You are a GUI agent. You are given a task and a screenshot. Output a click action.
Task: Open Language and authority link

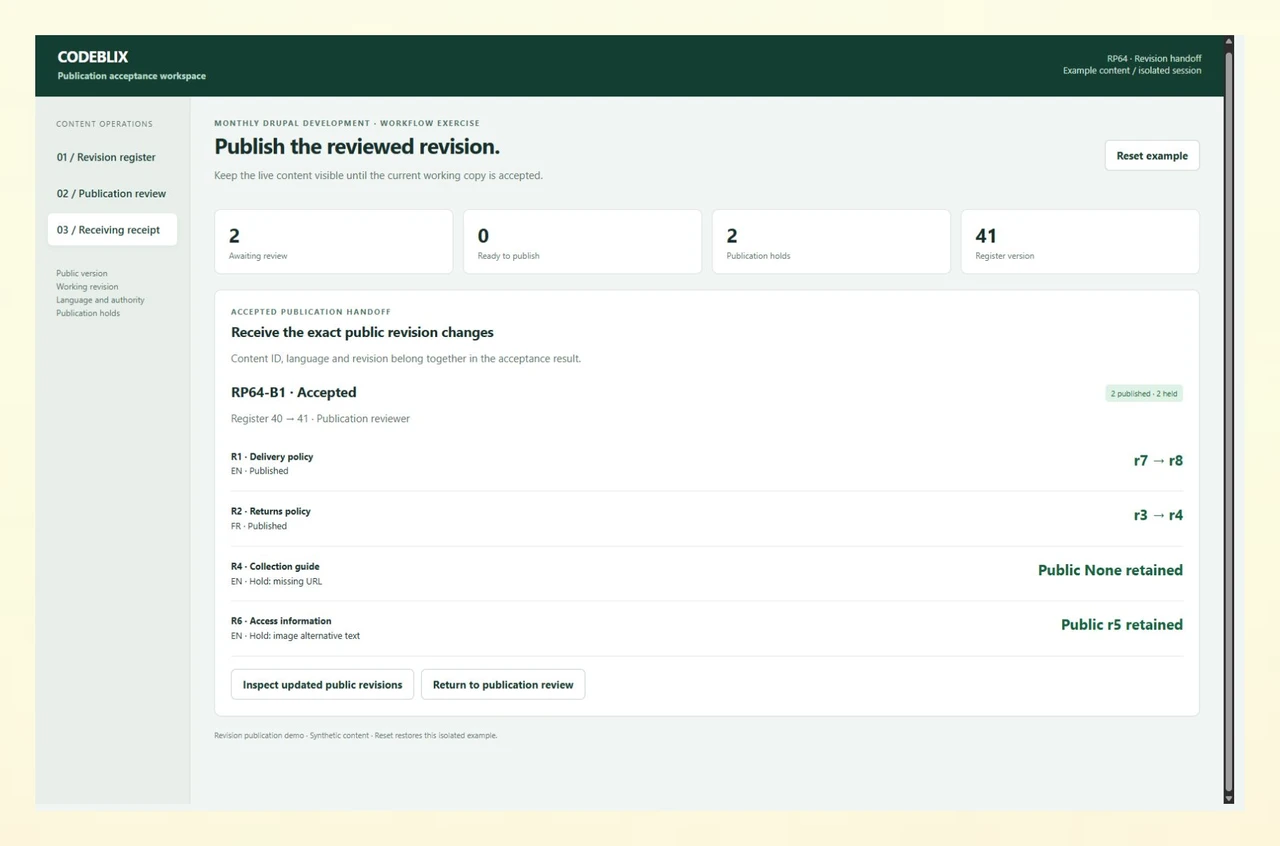[x=100, y=300]
